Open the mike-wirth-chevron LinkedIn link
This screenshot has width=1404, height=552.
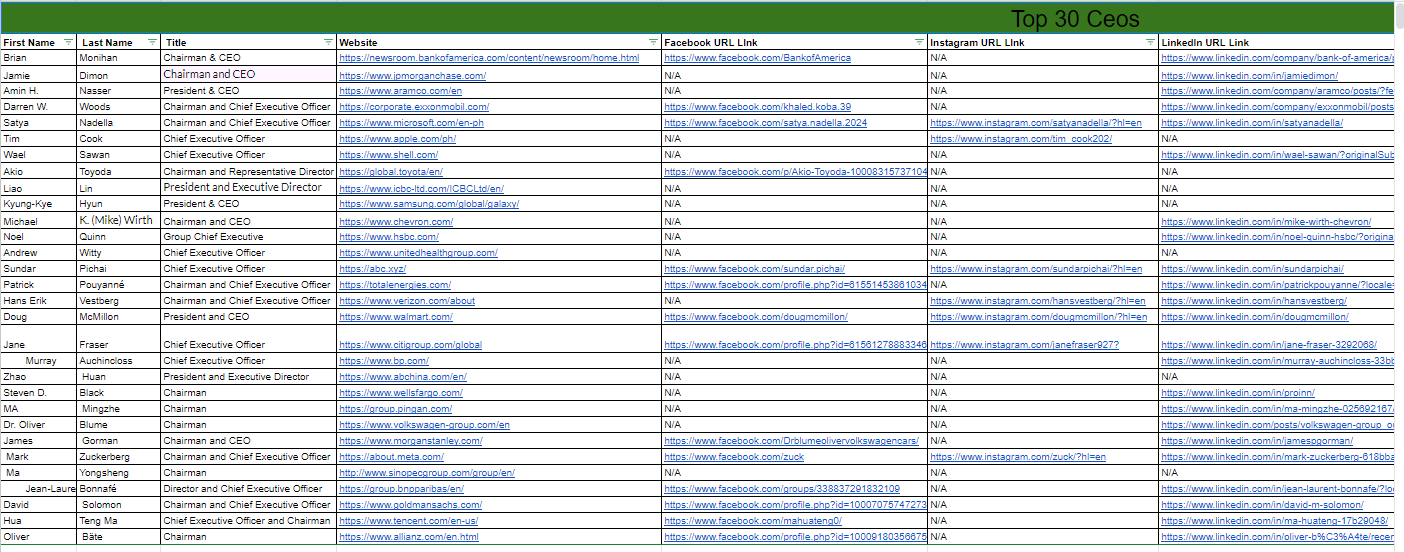[x=1266, y=222]
